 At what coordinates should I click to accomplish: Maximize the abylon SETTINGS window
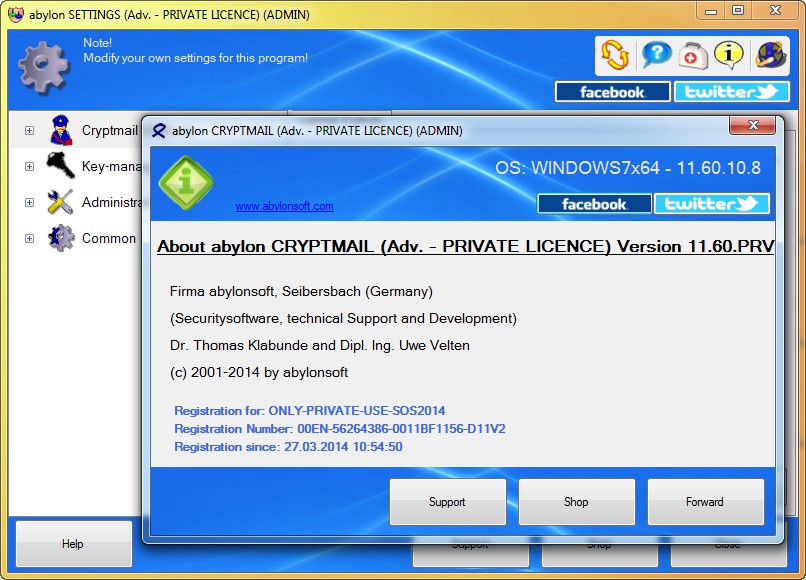(x=738, y=10)
